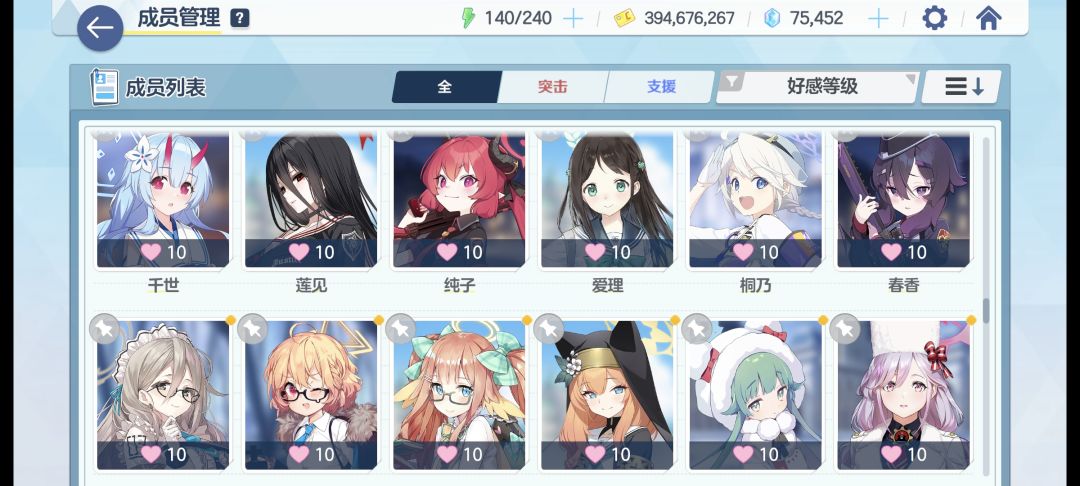This screenshot has height=486, width=1080.
Task: Open 纯子 character card
Action: 459,200
